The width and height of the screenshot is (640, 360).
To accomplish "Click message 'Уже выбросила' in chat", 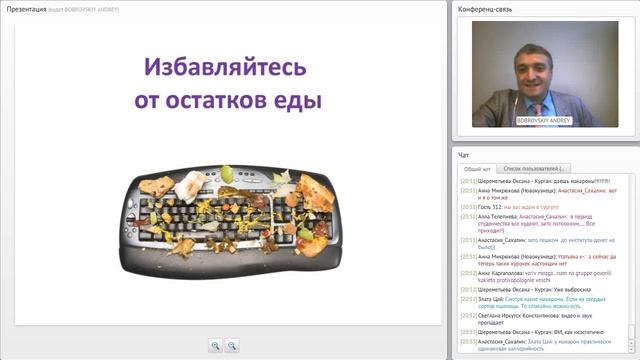I will (526, 289).
